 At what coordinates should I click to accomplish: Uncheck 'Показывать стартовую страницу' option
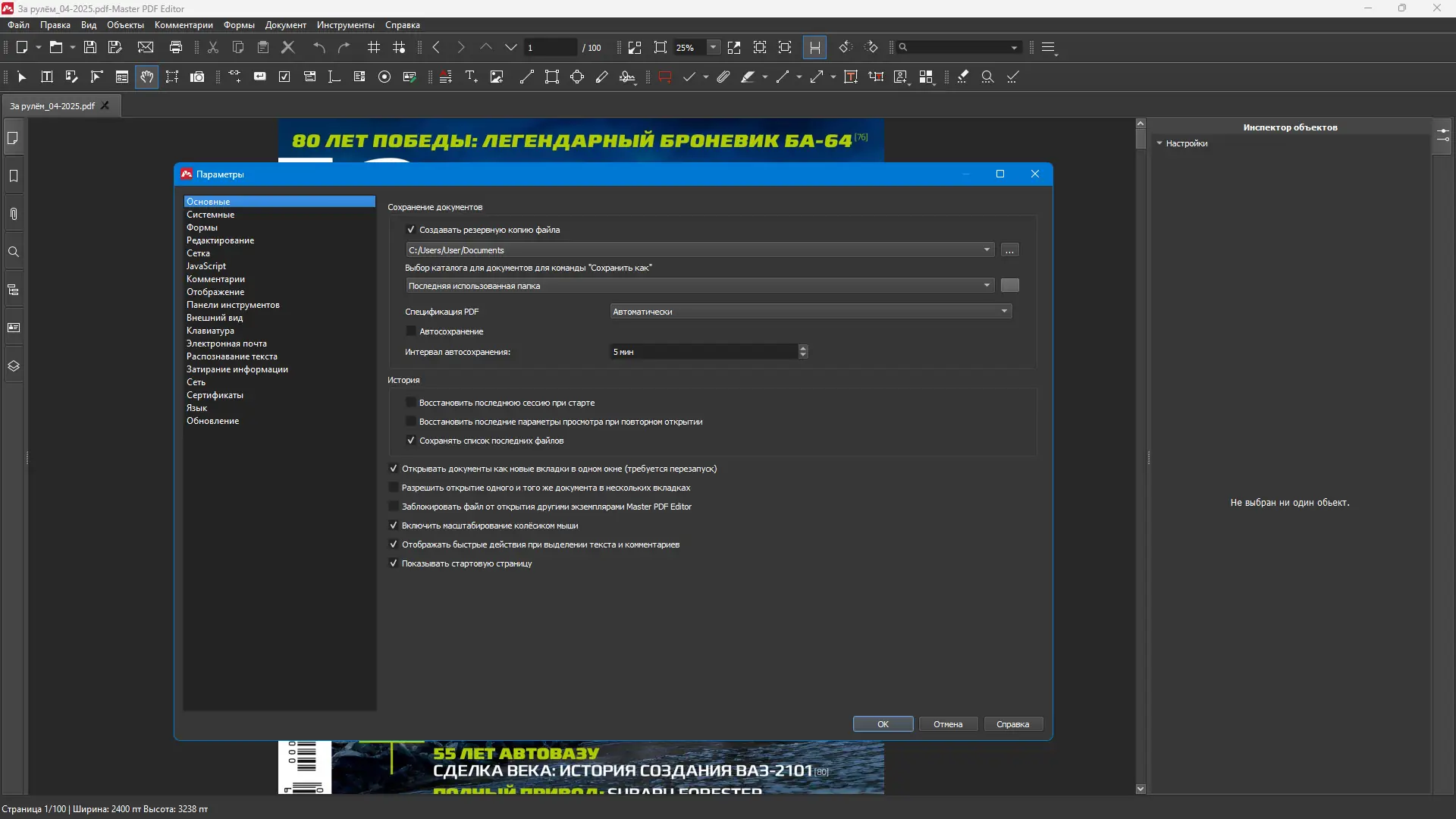pos(394,563)
